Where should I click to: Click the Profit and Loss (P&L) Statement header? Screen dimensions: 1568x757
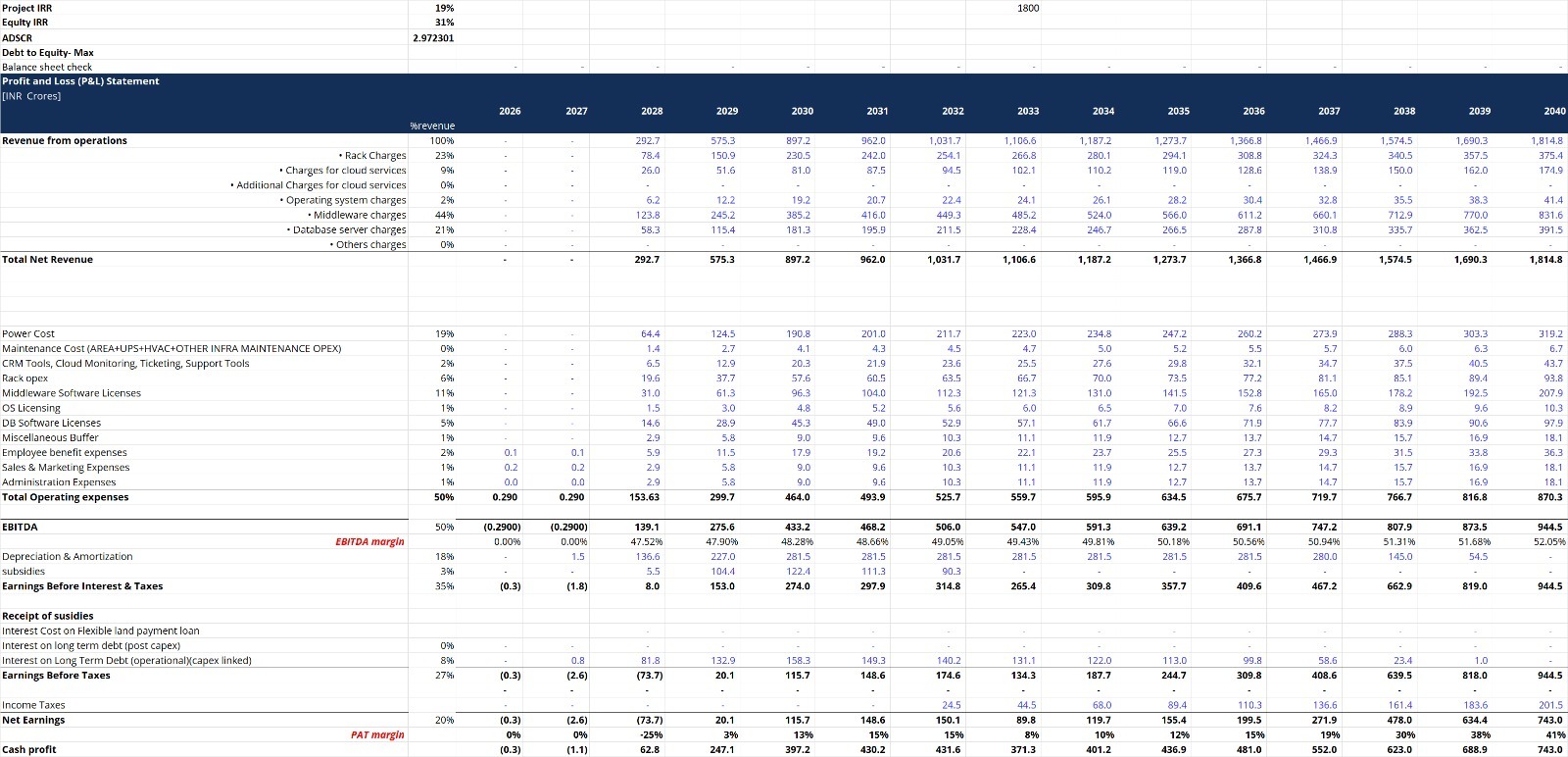pos(80,81)
